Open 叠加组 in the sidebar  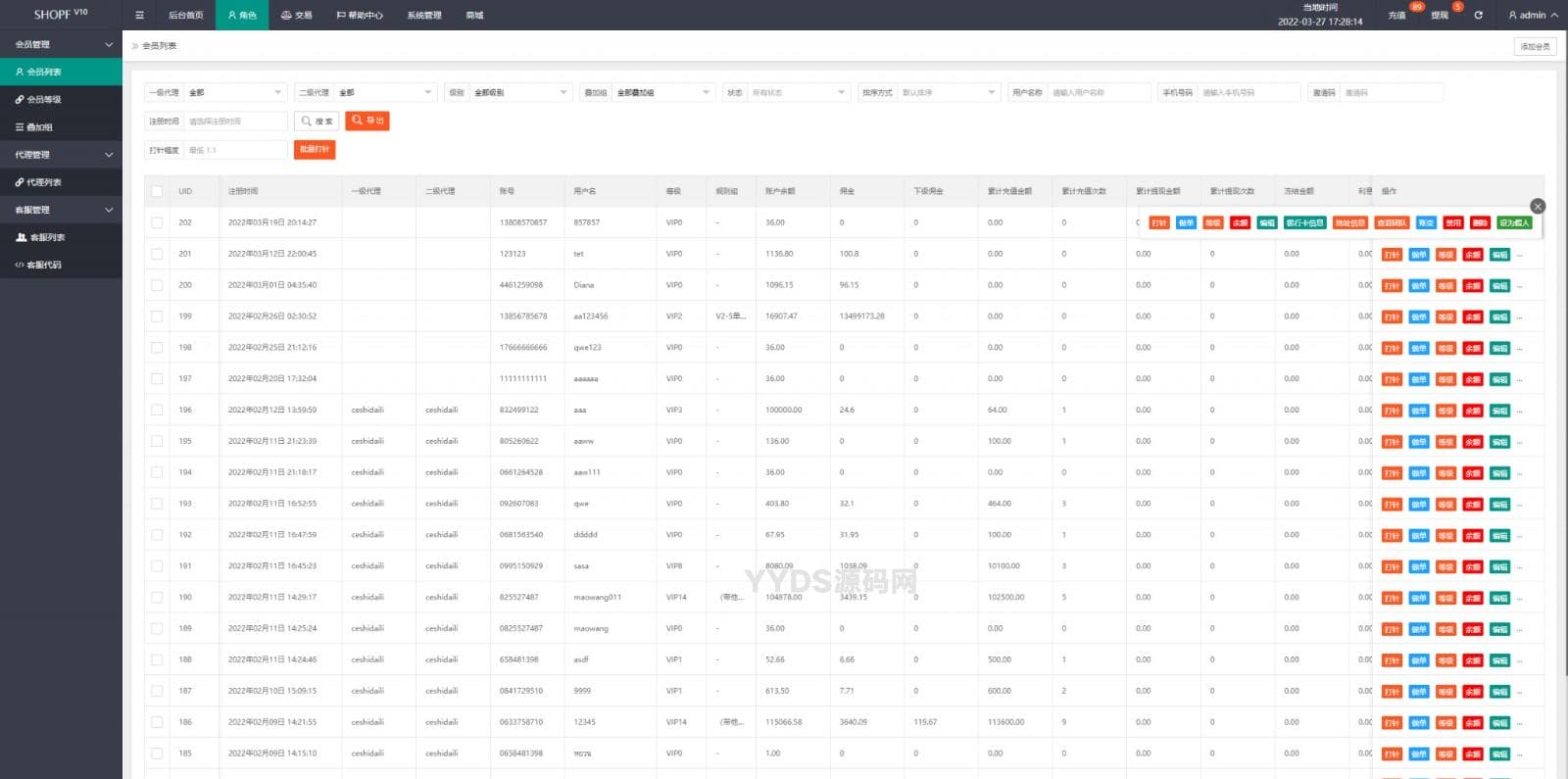(61, 127)
